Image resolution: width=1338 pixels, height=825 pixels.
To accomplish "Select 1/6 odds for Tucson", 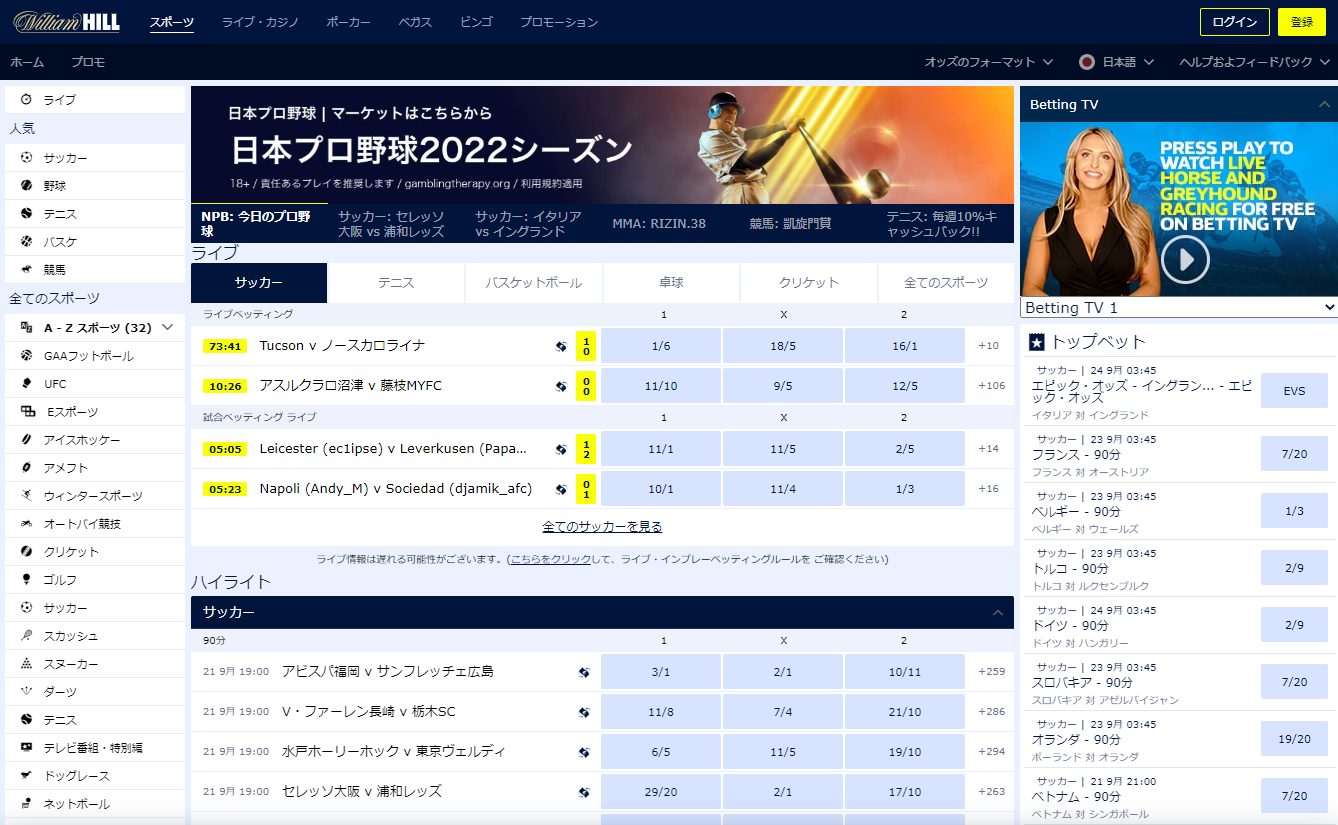I will click(661, 346).
